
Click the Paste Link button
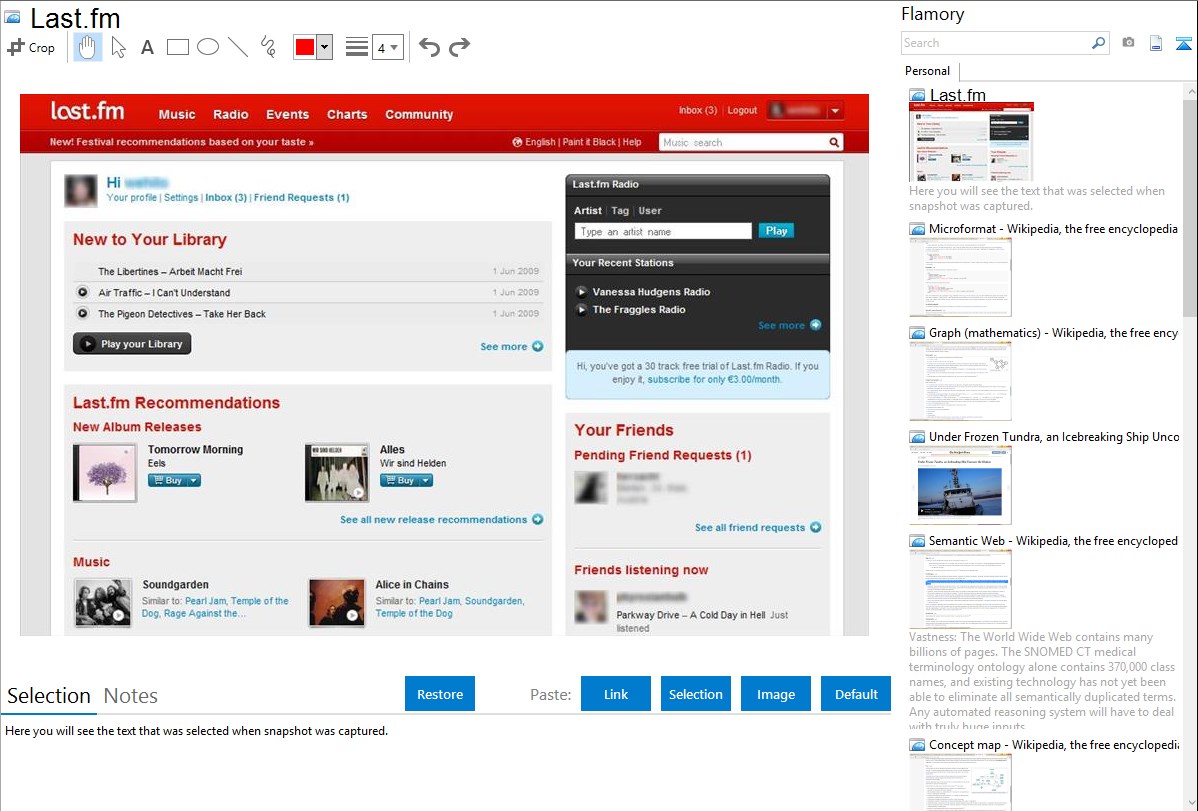coord(616,694)
